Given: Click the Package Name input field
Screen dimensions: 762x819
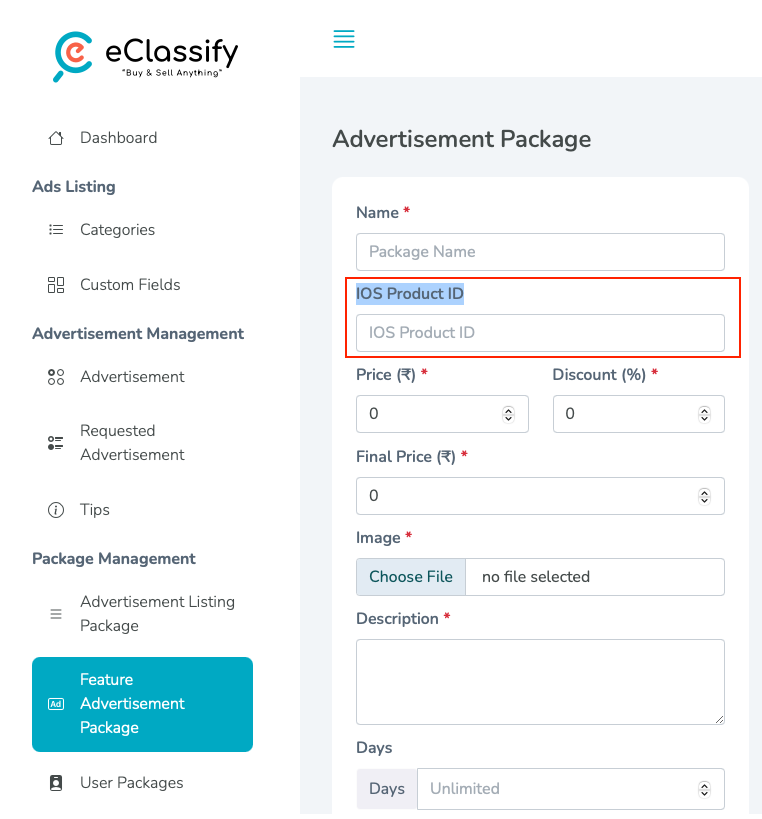Looking at the screenshot, I should (x=540, y=252).
